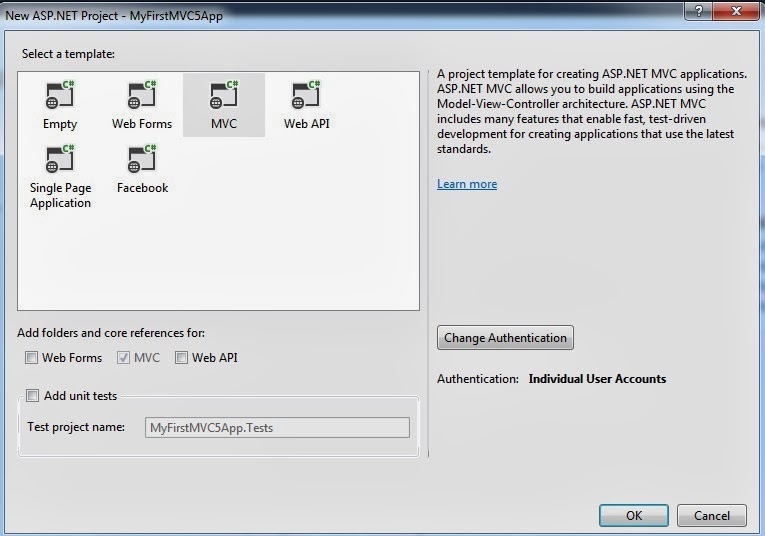Click the 'Authentication:' label
This screenshot has height=536, width=765.
tap(478, 379)
